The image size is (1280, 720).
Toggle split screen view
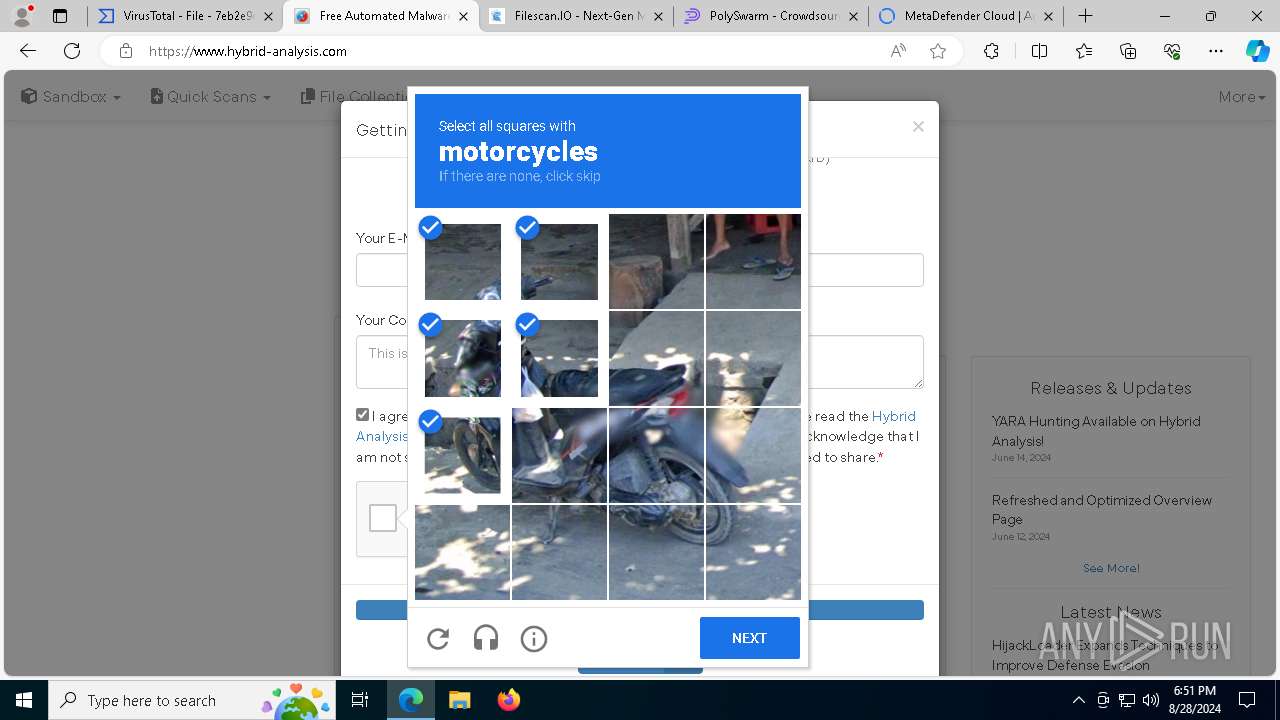click(1039, 51)
